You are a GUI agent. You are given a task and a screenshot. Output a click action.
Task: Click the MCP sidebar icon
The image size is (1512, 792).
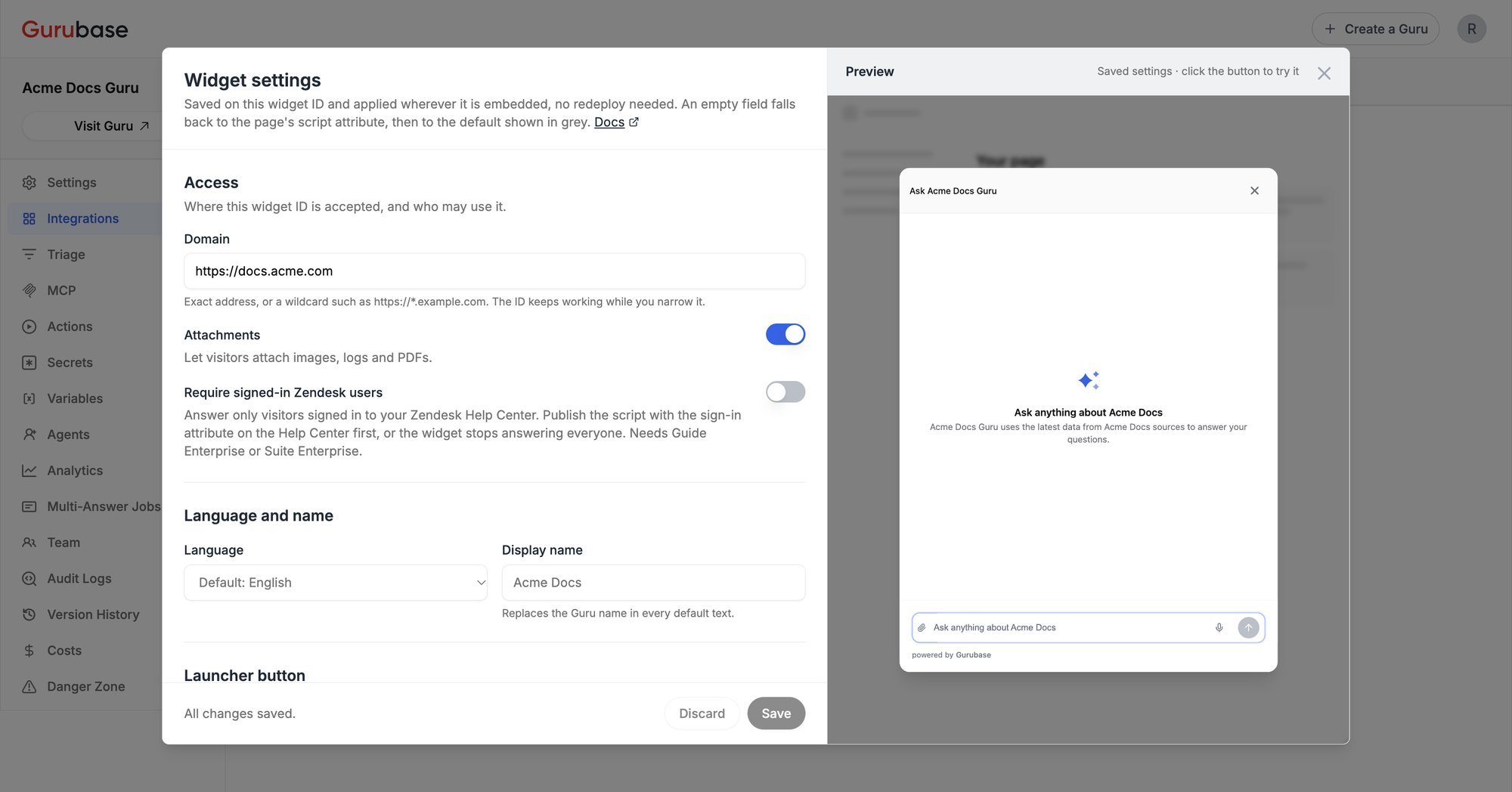tap(29, 290)
